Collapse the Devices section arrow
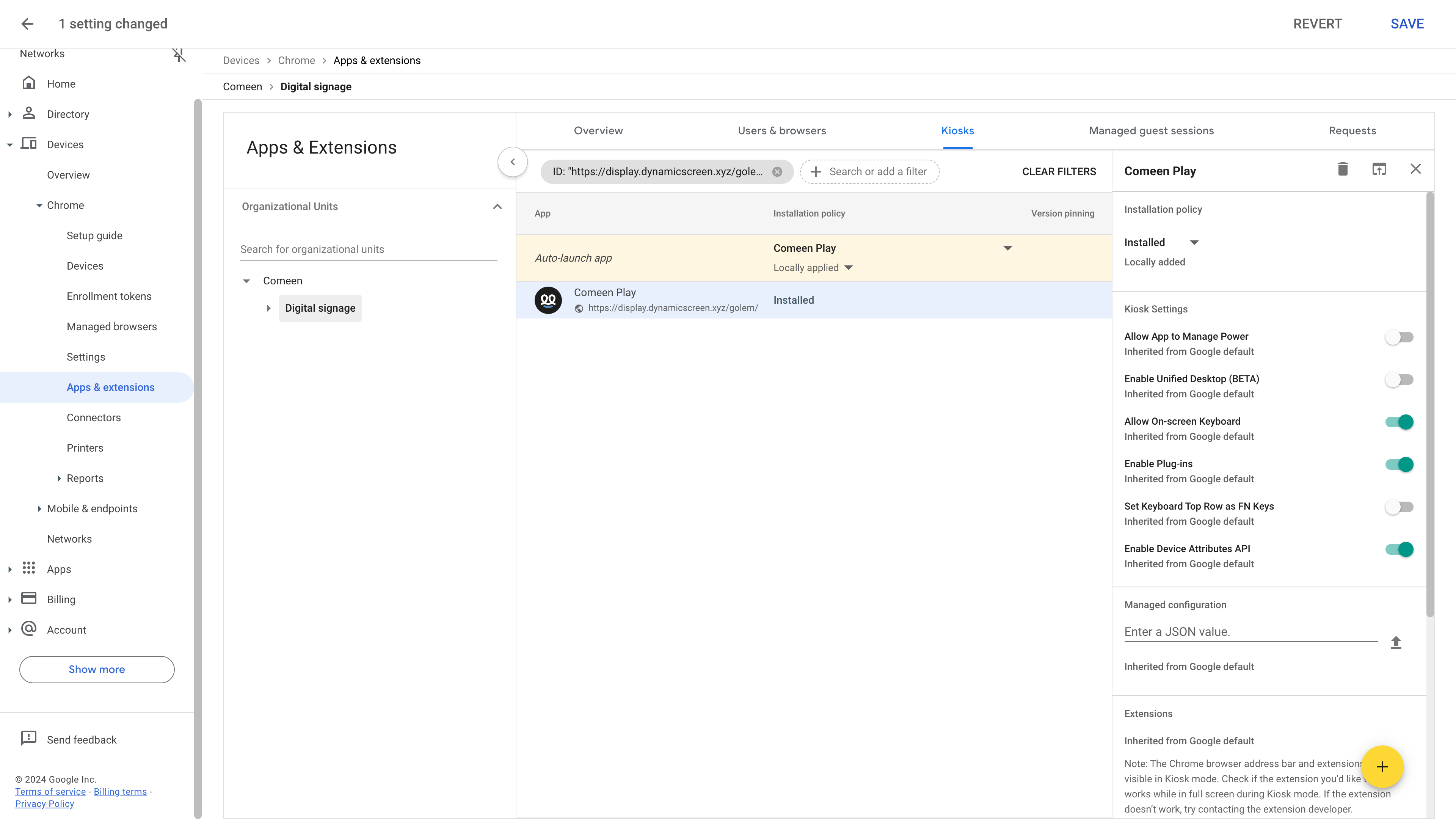 9,145
